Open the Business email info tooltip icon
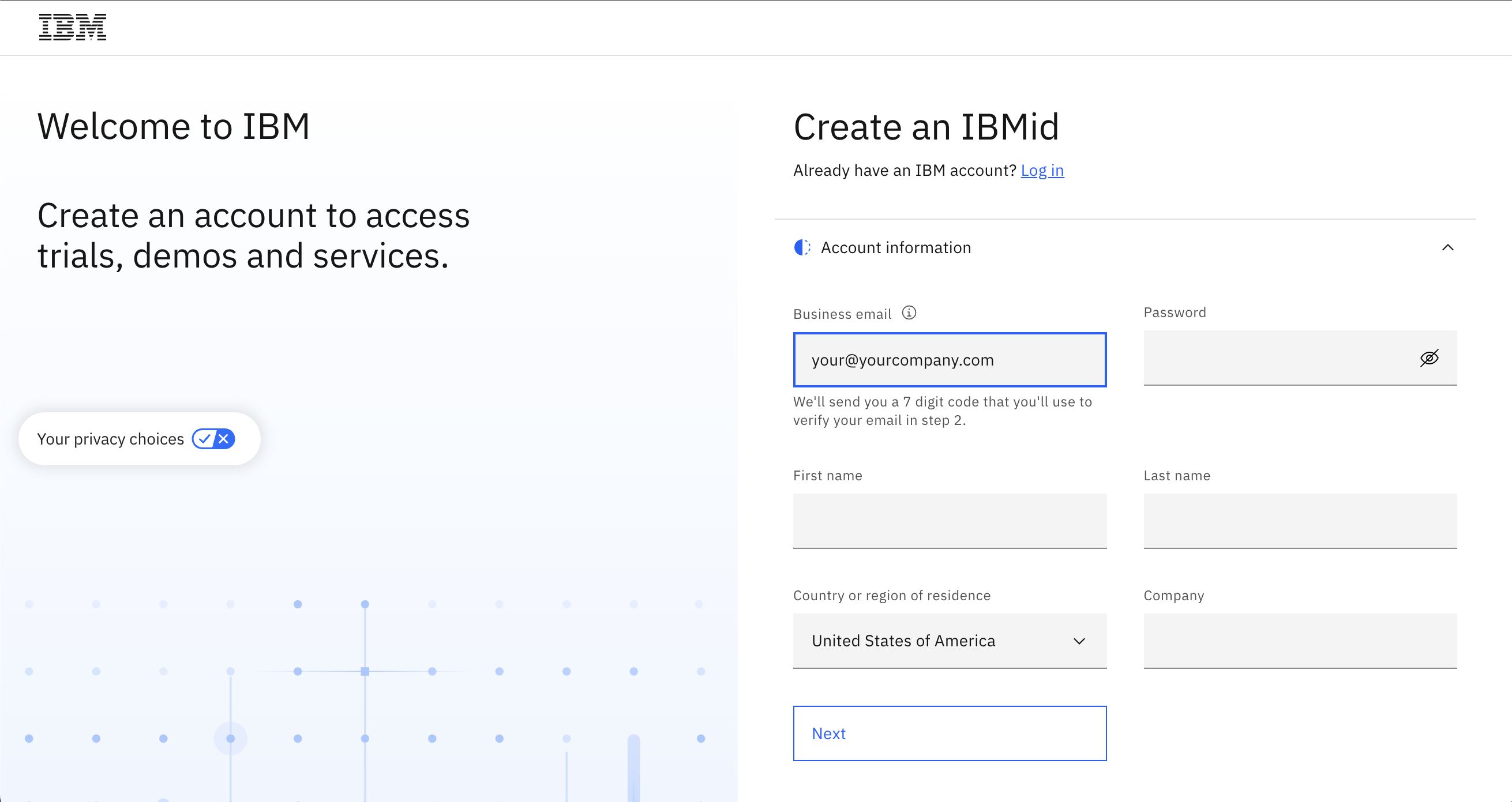1512x802 pixels. pos(909,312)
